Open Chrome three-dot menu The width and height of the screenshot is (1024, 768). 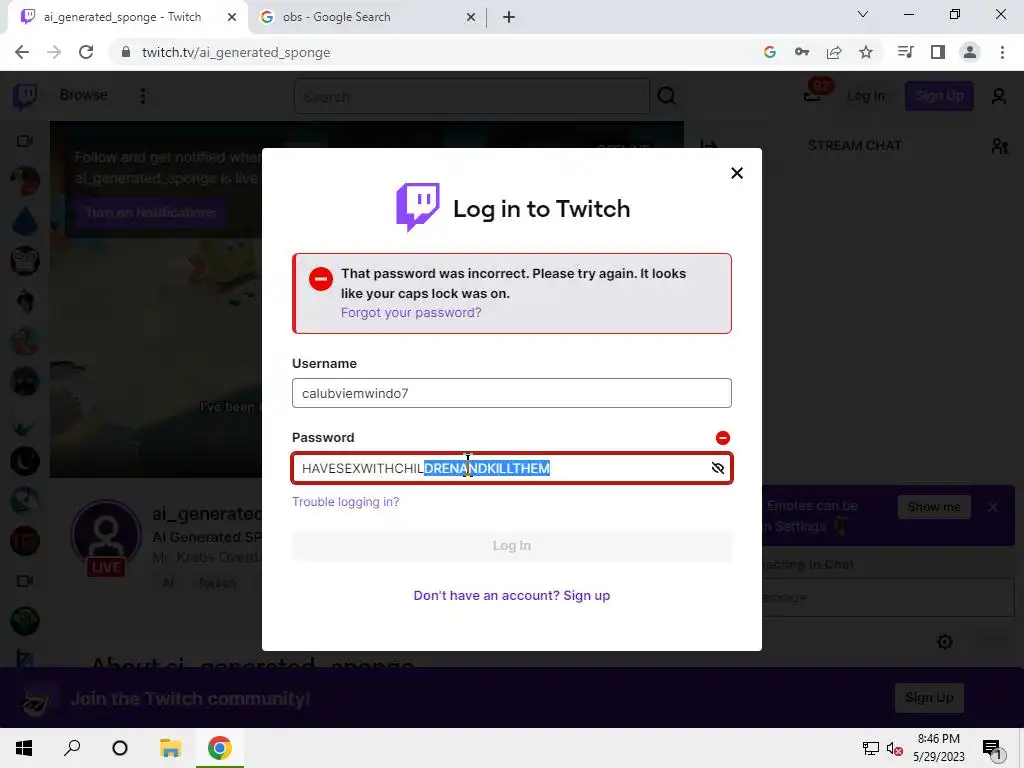coord(1002,52)
